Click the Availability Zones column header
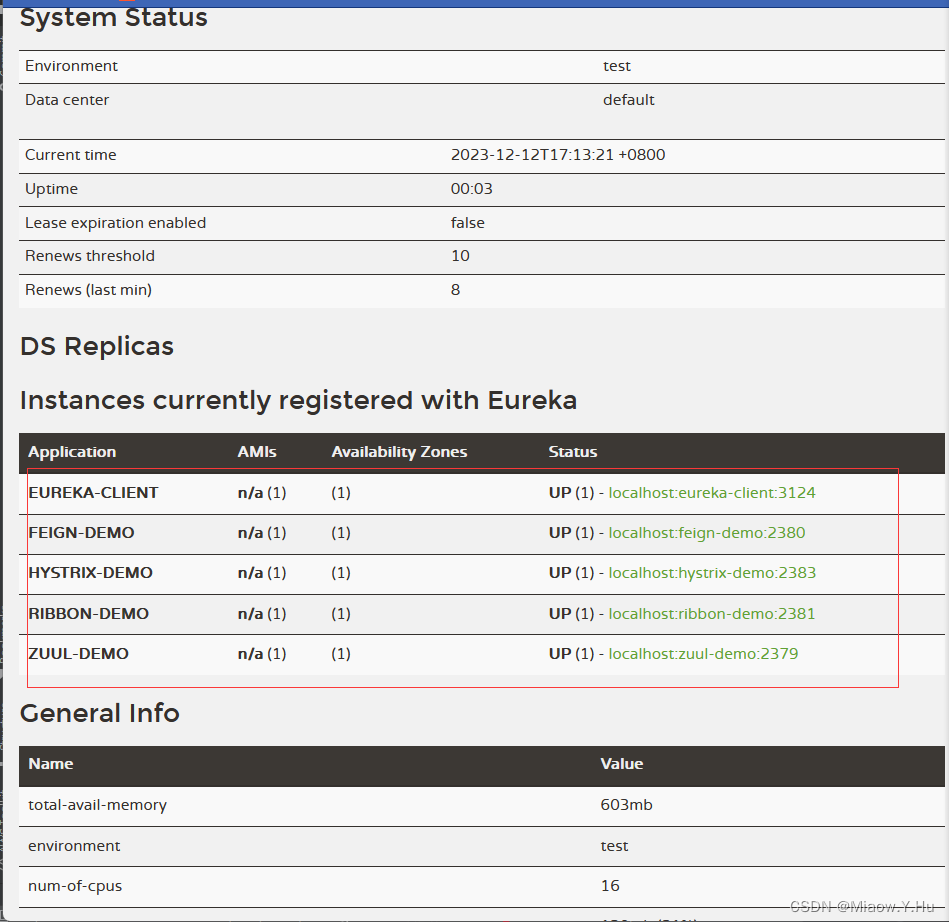The height and width of the screenshot is (922, 949). [x=399, y=452]
